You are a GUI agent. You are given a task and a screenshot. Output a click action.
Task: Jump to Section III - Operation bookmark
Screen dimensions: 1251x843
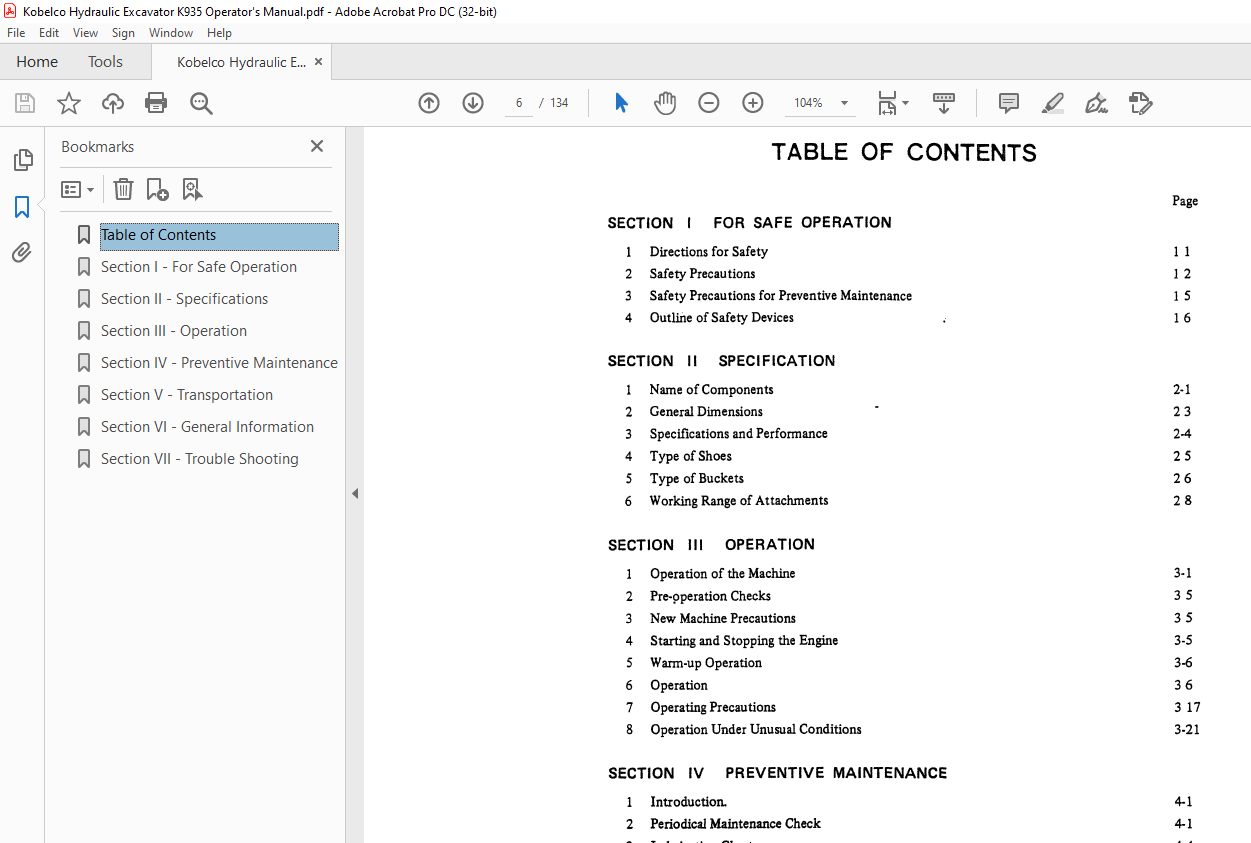pyautogui.click(x=174, y=331)
